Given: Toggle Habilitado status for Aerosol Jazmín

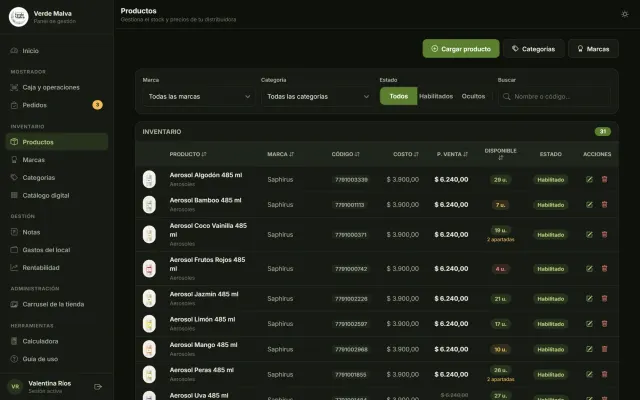Looking at the screenshot, I should point(550,299).
